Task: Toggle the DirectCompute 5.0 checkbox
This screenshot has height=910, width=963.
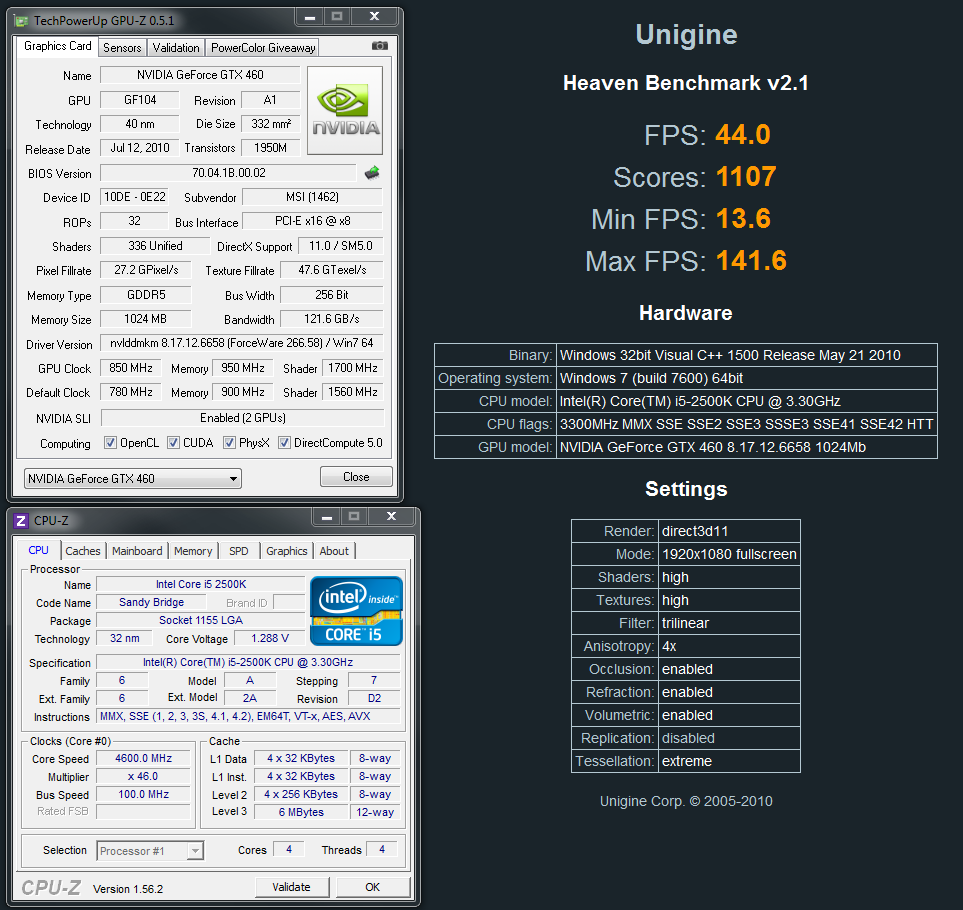Action: click(284, 443)
